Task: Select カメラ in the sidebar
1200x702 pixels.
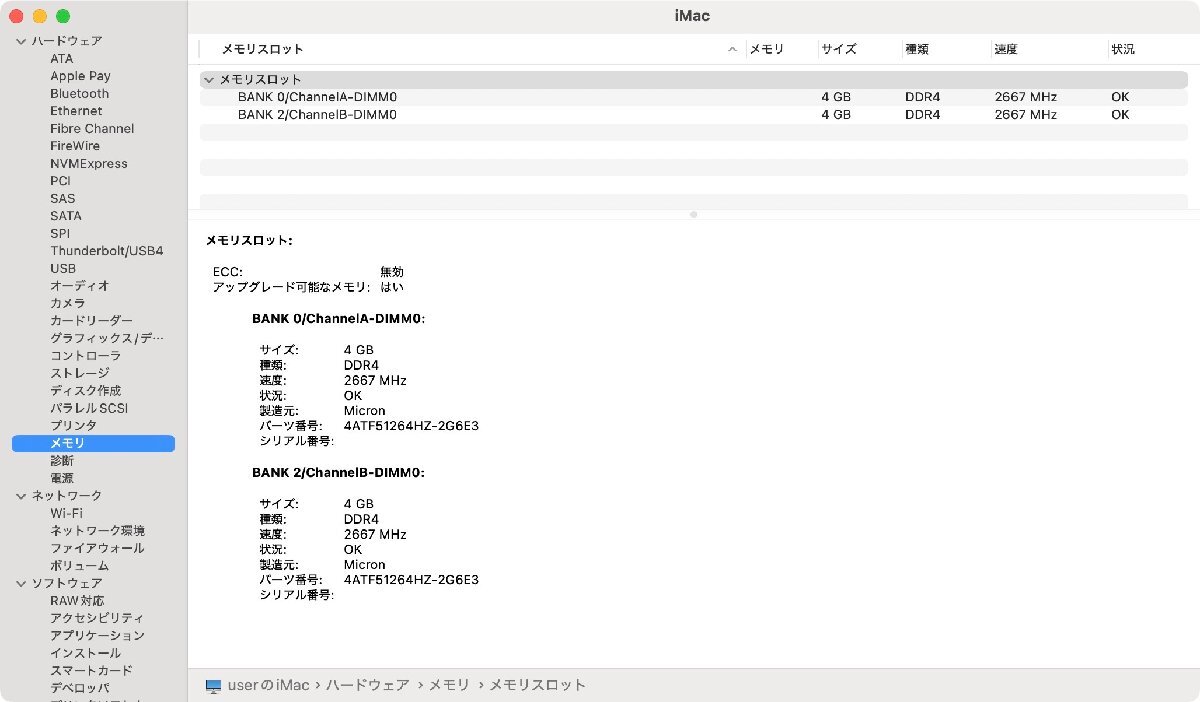Action: (x=64, y=302)
